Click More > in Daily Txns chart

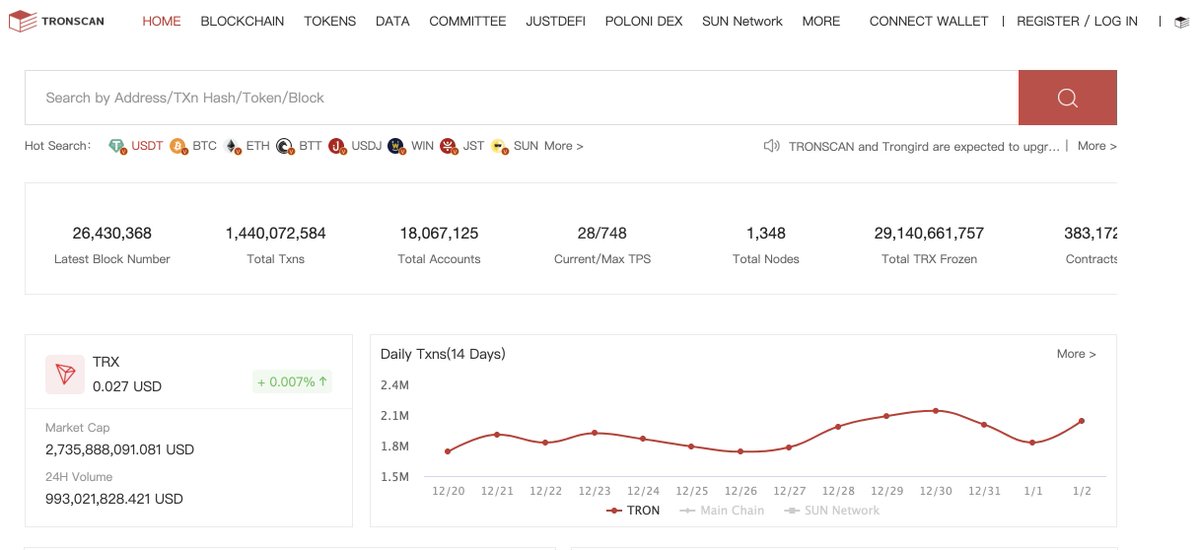coord(1076,354)
